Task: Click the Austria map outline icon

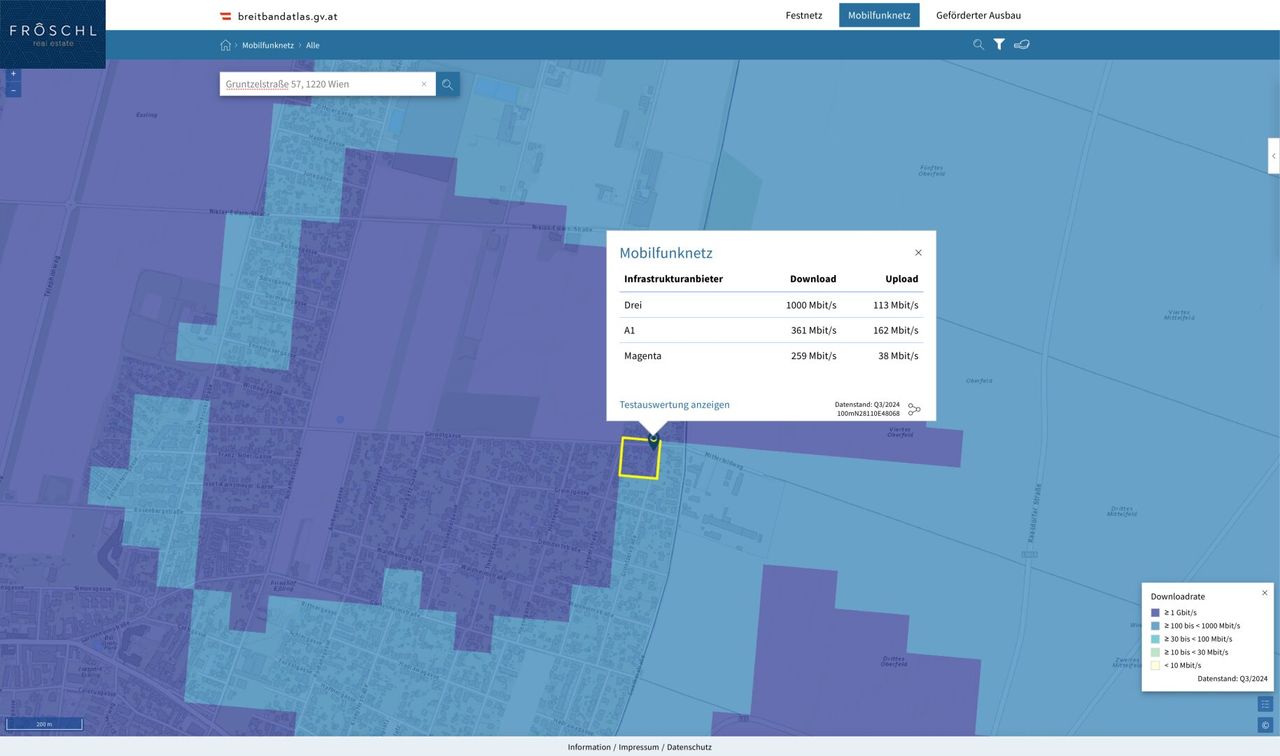Action: [1021, 44]
